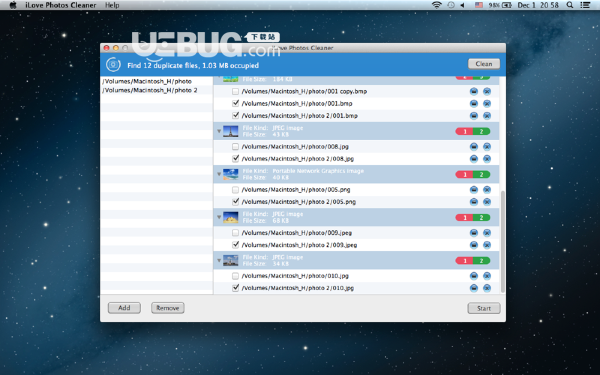Click the X icon for photo 2/005.png
This screenshot has height=375, width=600.
[x=487, y=202]
